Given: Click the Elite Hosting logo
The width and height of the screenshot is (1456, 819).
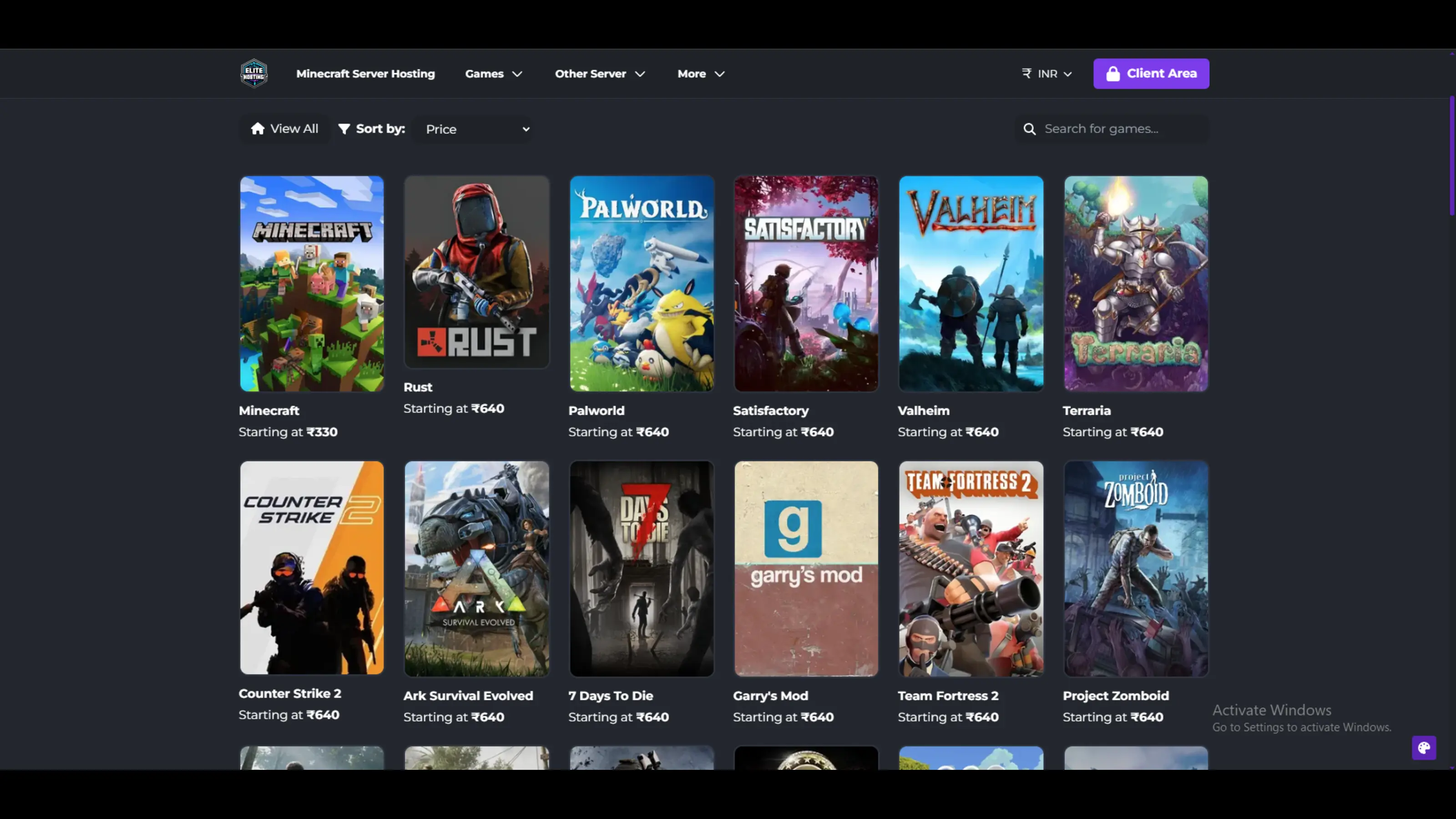Looking at the screenshot, I should 254,73.
